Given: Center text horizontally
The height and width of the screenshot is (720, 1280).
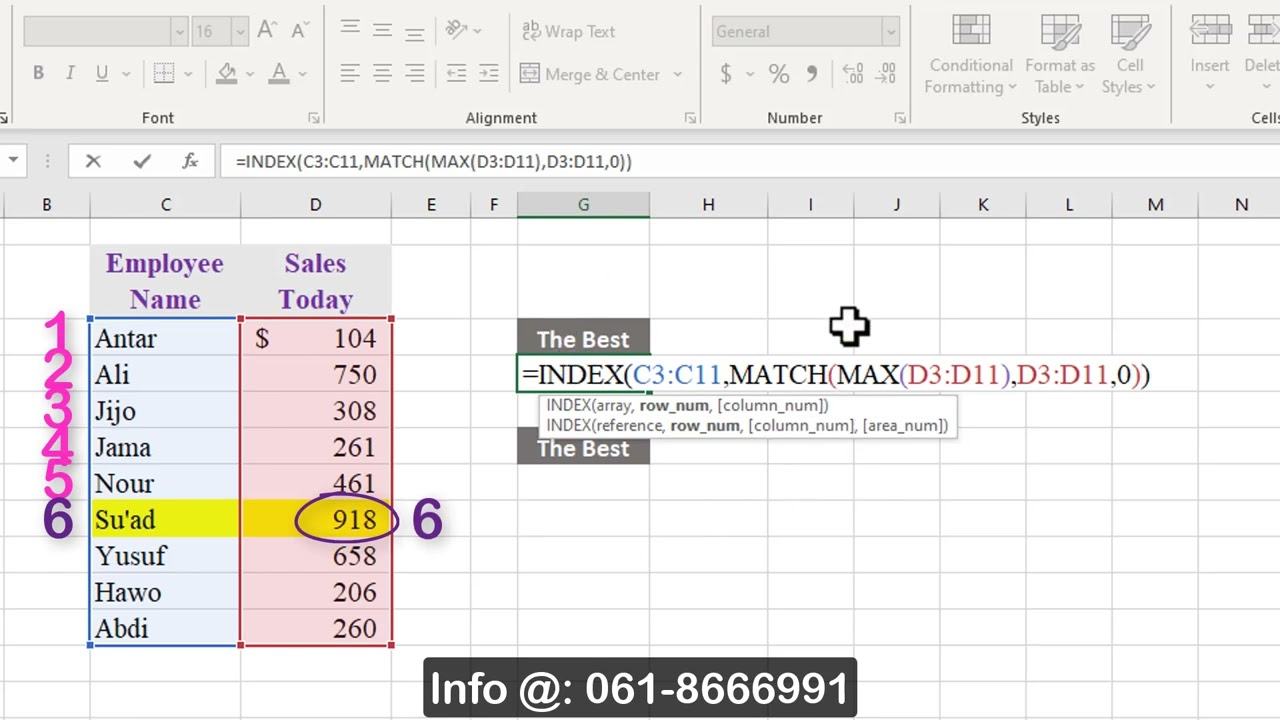Looking at the screenshot, I should [382, 74].
